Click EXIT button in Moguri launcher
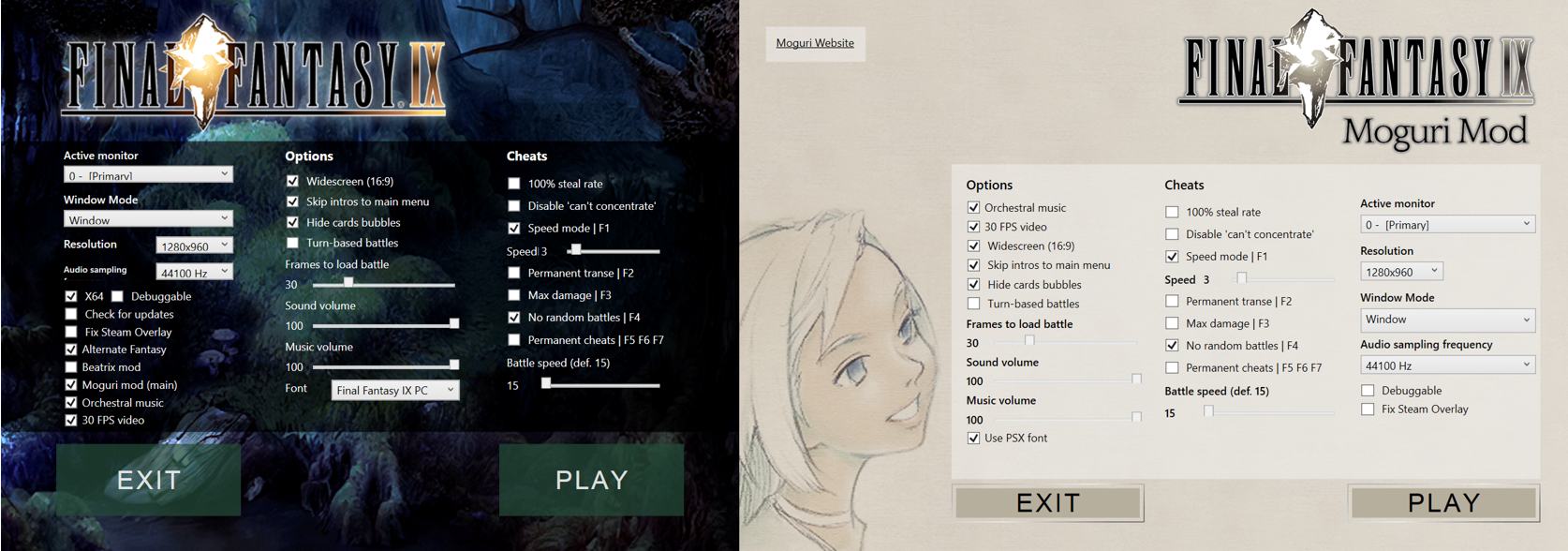This screenshot has height=551, width=1568. point(1048,503)
